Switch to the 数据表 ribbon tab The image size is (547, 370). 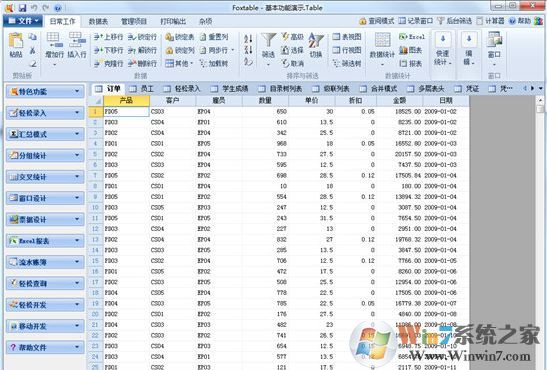(x=98, y=22)
